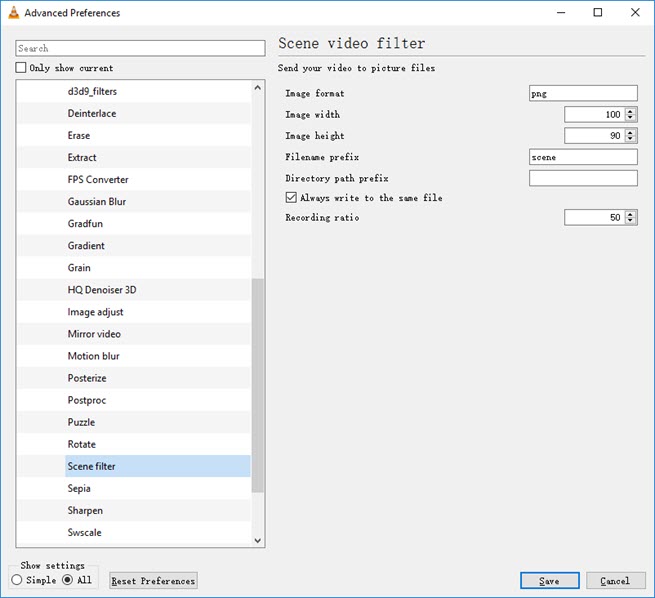This screenshot has width=655, height=598.
Task: Save the preferences
Action: coord(549,581)
